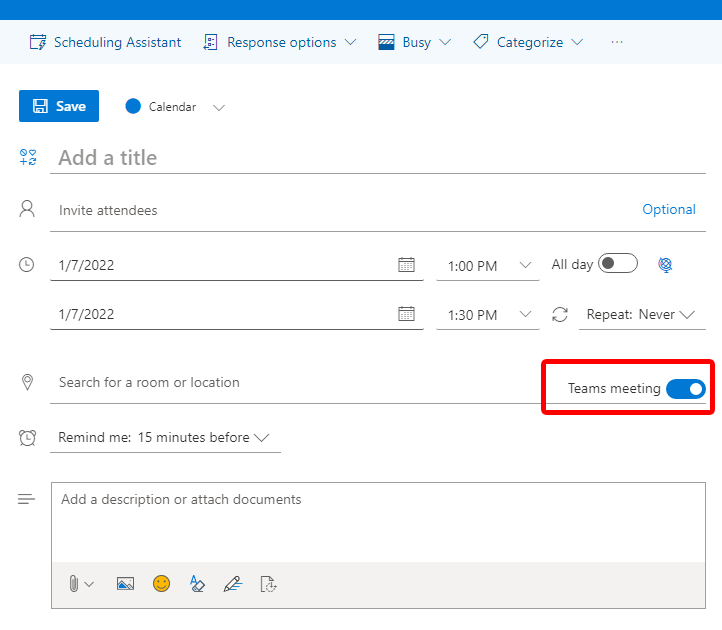This screenshot has width=722, height=630.
Task: Expand the 1:30 PM end time dropdown
Action: coord(525,315)
